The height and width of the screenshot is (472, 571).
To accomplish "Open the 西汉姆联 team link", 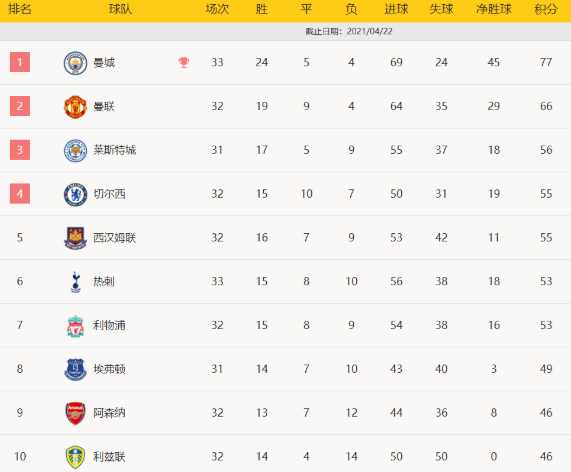I will point(115,238).
